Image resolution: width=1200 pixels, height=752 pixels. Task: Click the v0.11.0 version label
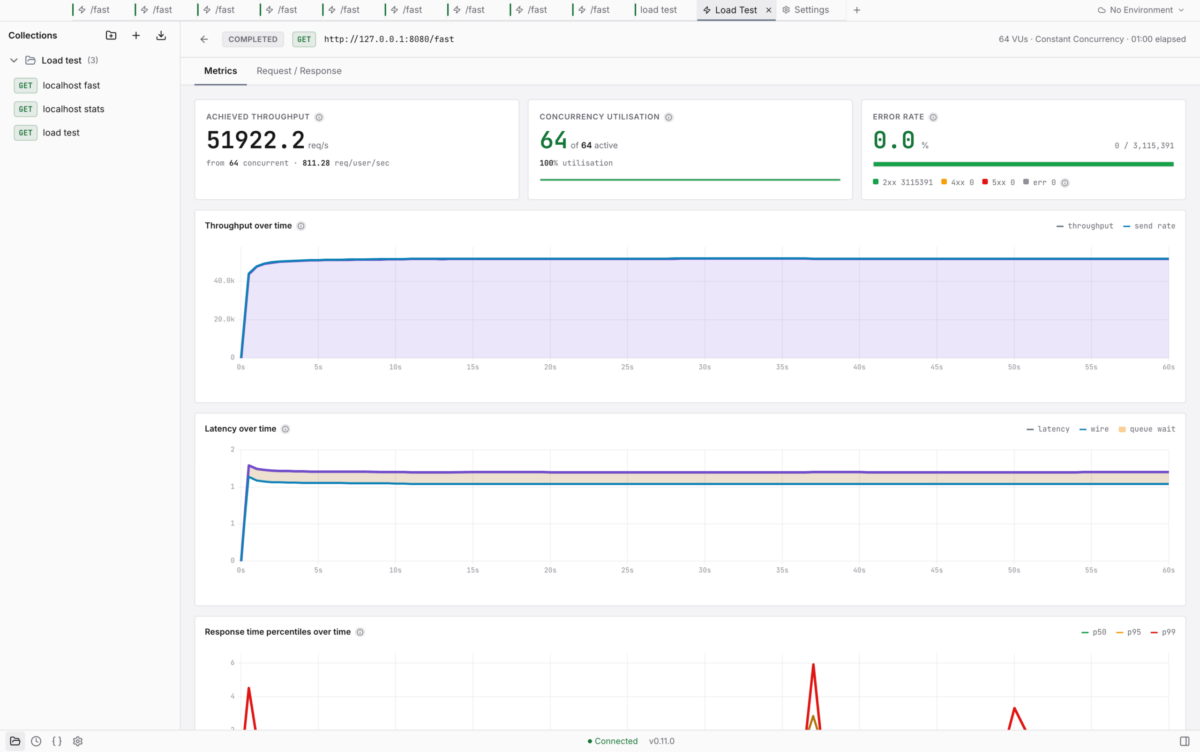point(662,741)
